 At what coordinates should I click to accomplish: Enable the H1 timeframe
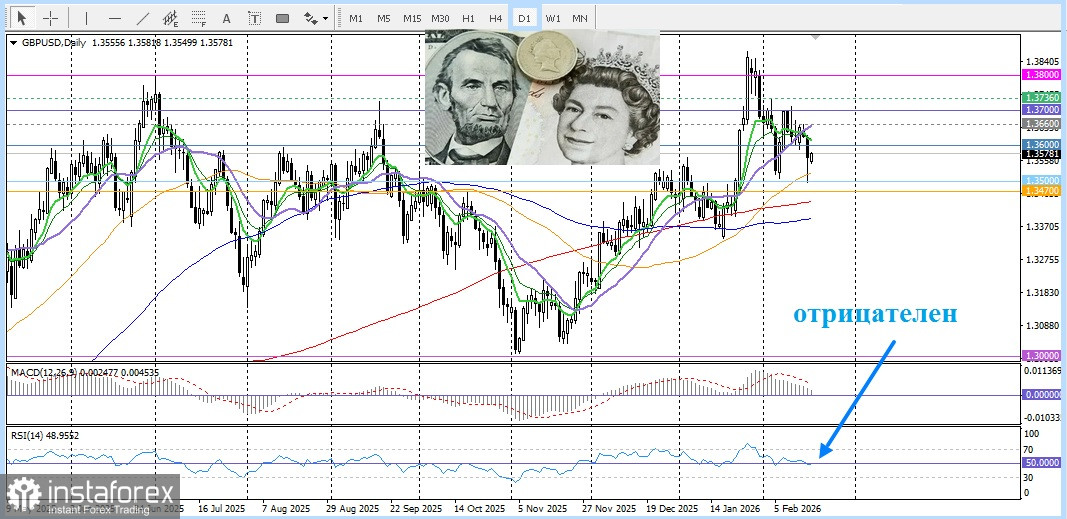[468, 18]
